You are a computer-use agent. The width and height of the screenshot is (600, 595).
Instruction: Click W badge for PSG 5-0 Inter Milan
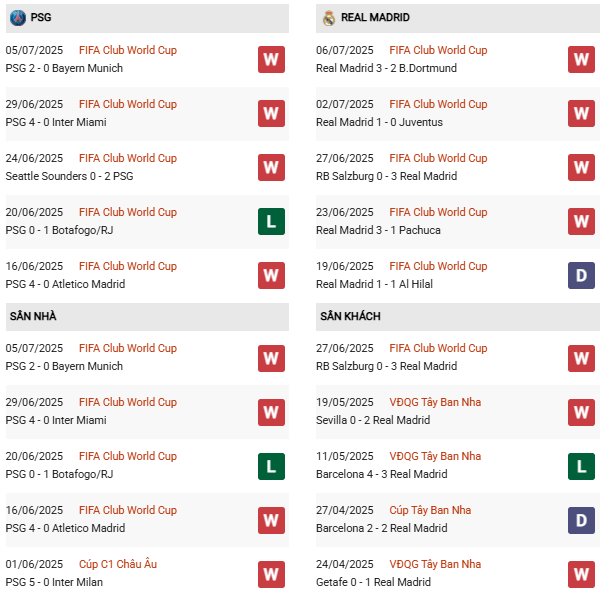pos(271,573)
